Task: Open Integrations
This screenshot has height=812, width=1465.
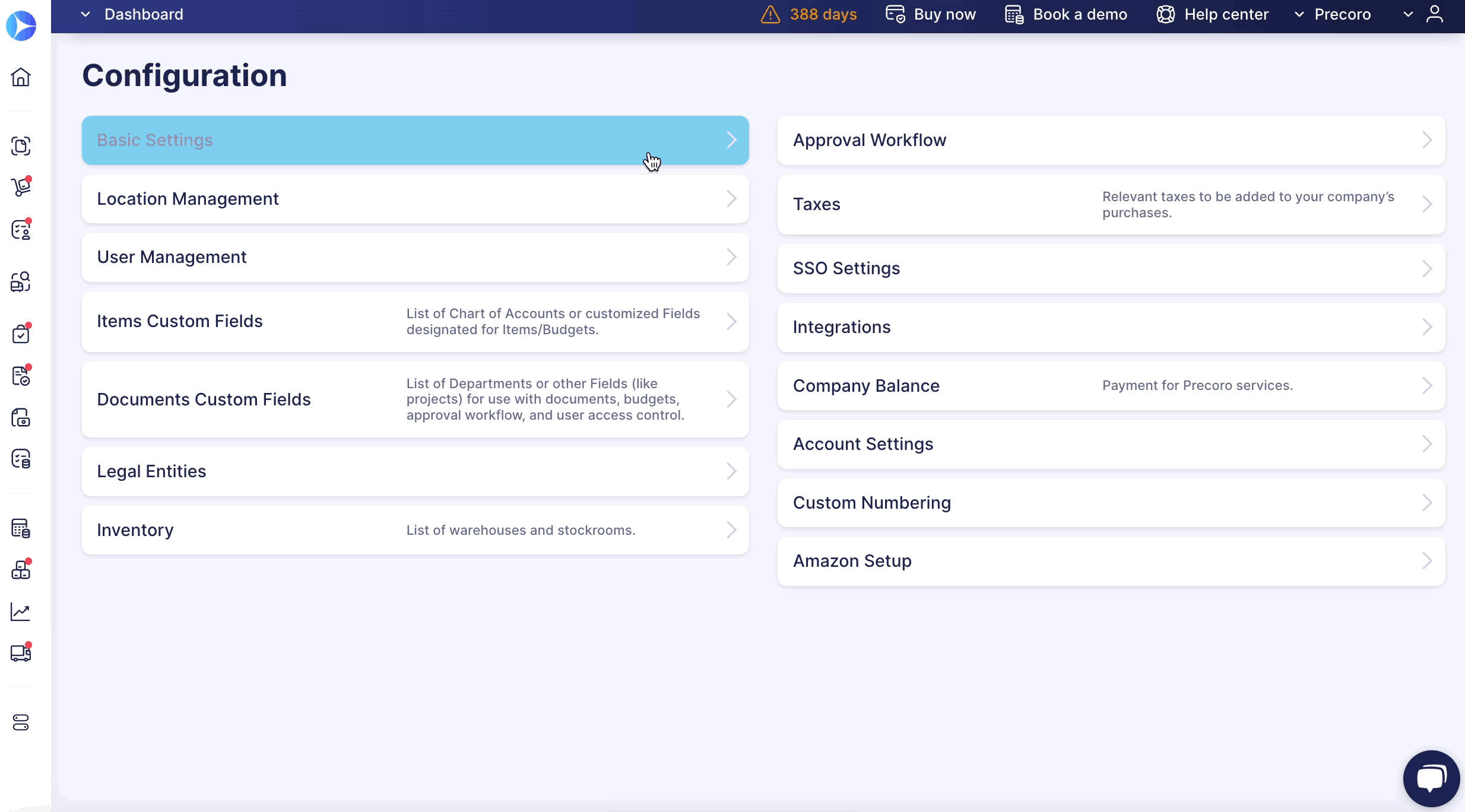Action: (1111, 327)
